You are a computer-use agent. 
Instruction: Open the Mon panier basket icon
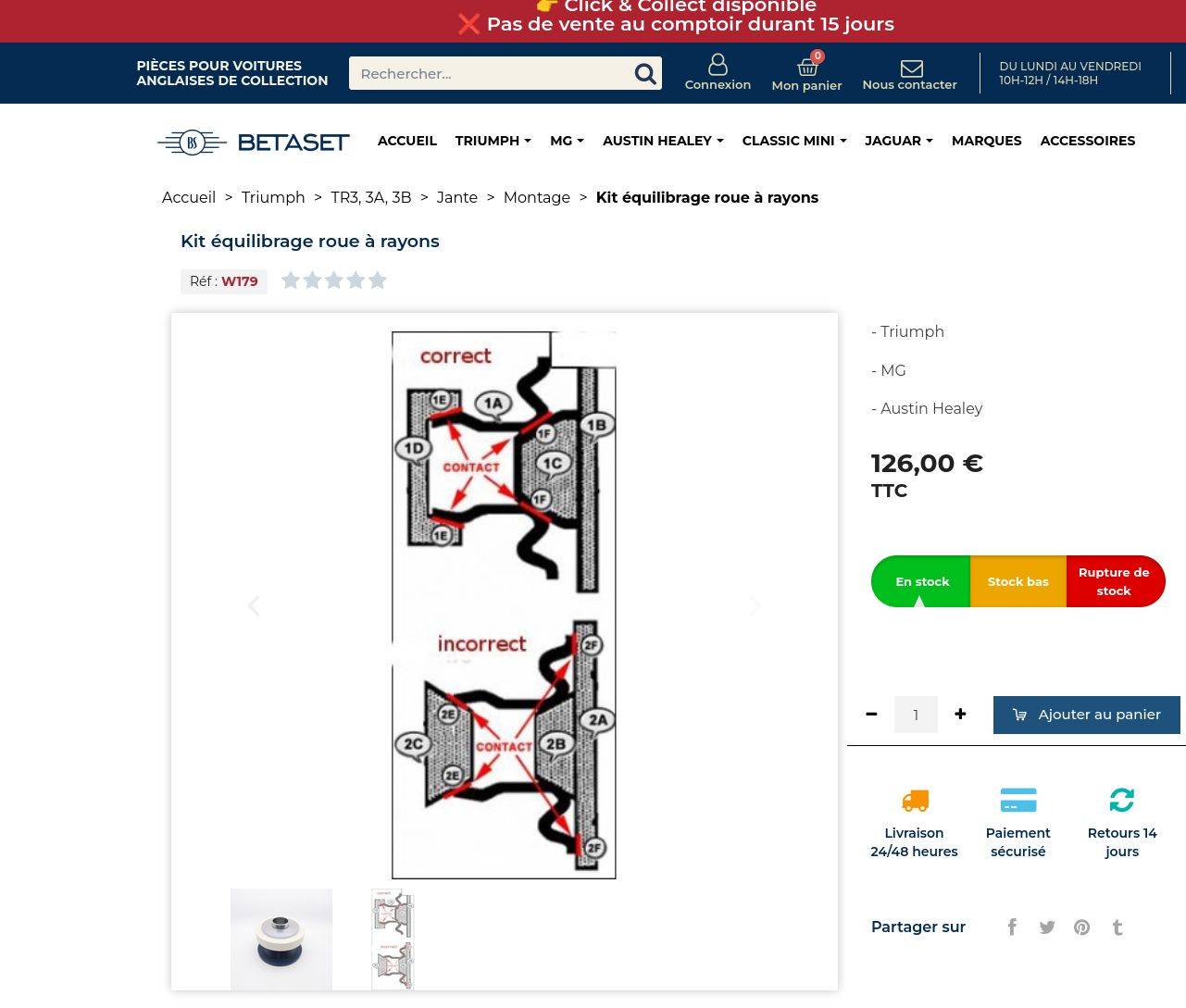[x=807, y=67]
